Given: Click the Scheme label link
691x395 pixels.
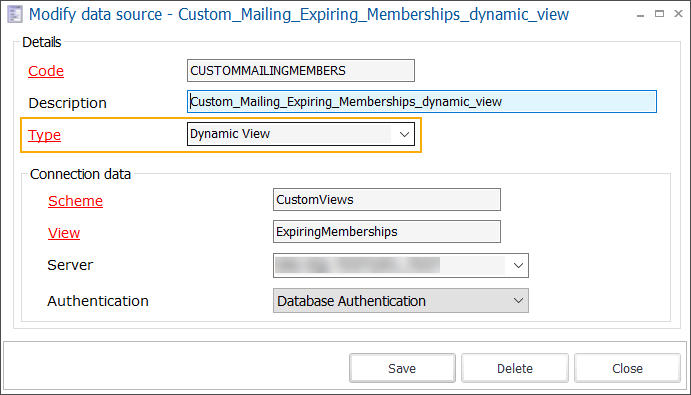Looking at the screenshot, I should (x=75, y=201).
